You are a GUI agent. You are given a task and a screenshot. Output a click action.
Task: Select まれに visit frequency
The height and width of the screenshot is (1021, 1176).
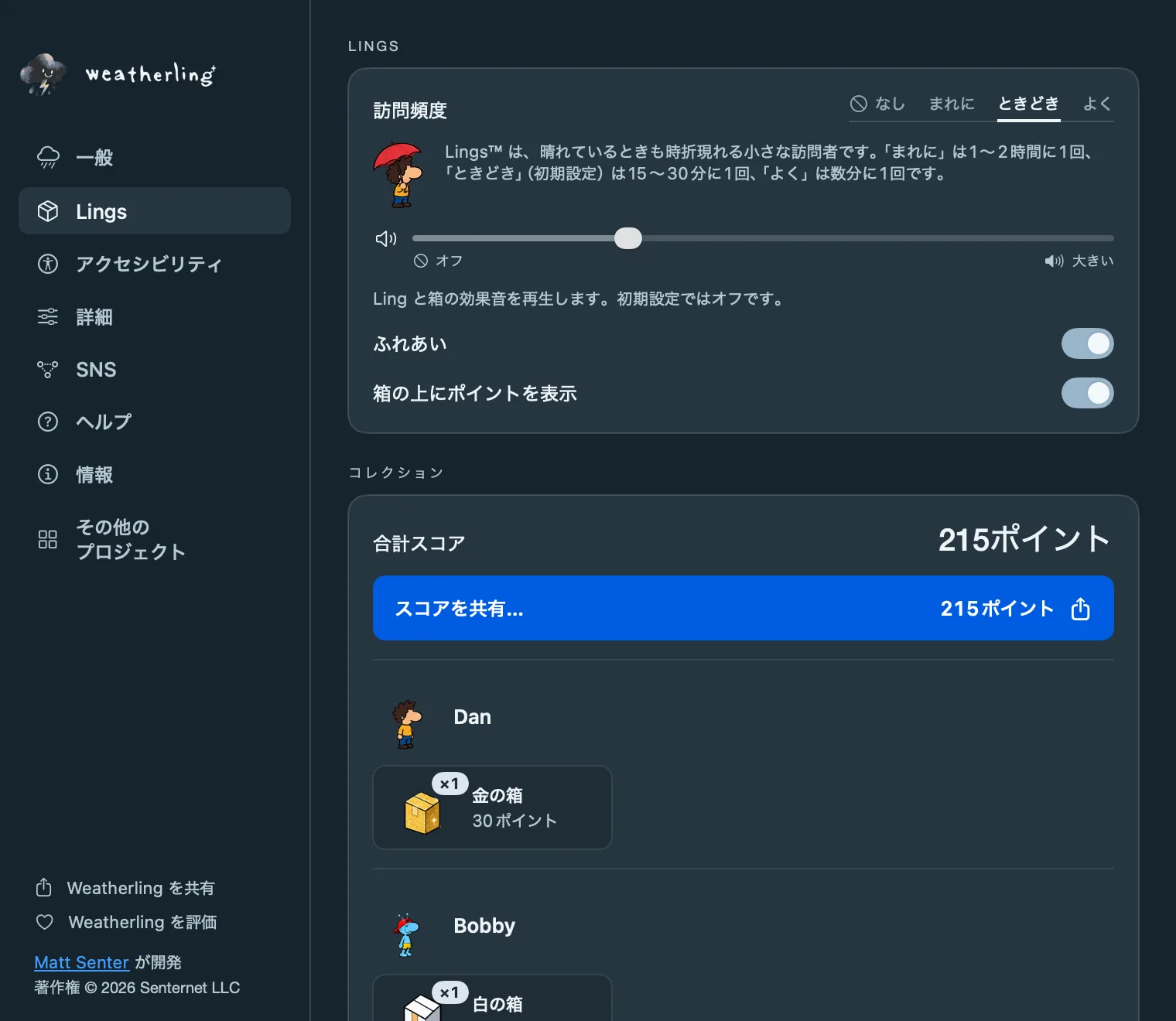[x=952, y=104]
